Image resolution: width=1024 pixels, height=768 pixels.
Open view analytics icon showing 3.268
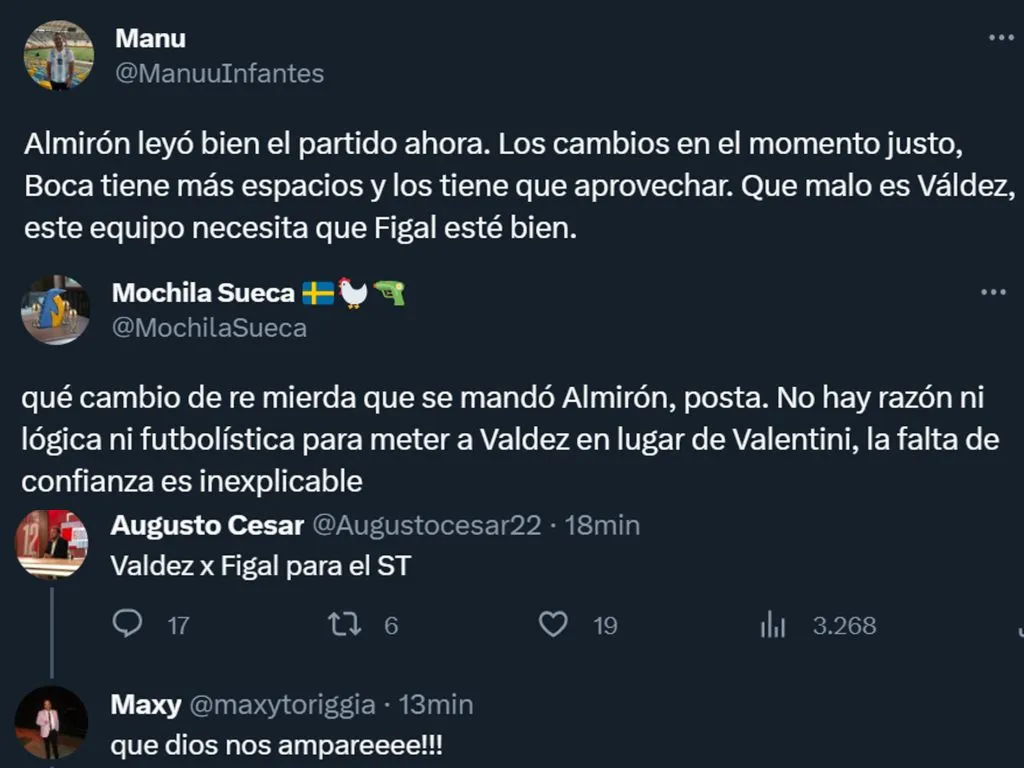(x=773, y=626)
